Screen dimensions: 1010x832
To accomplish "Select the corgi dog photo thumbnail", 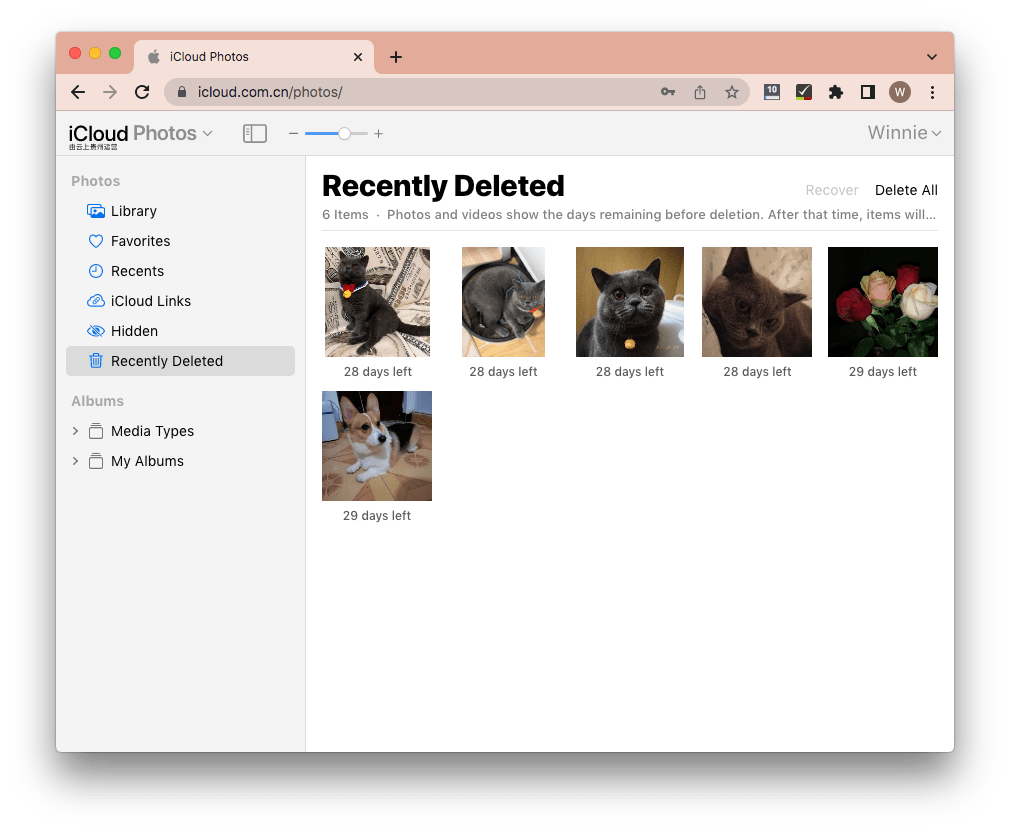I will (377, 446).
